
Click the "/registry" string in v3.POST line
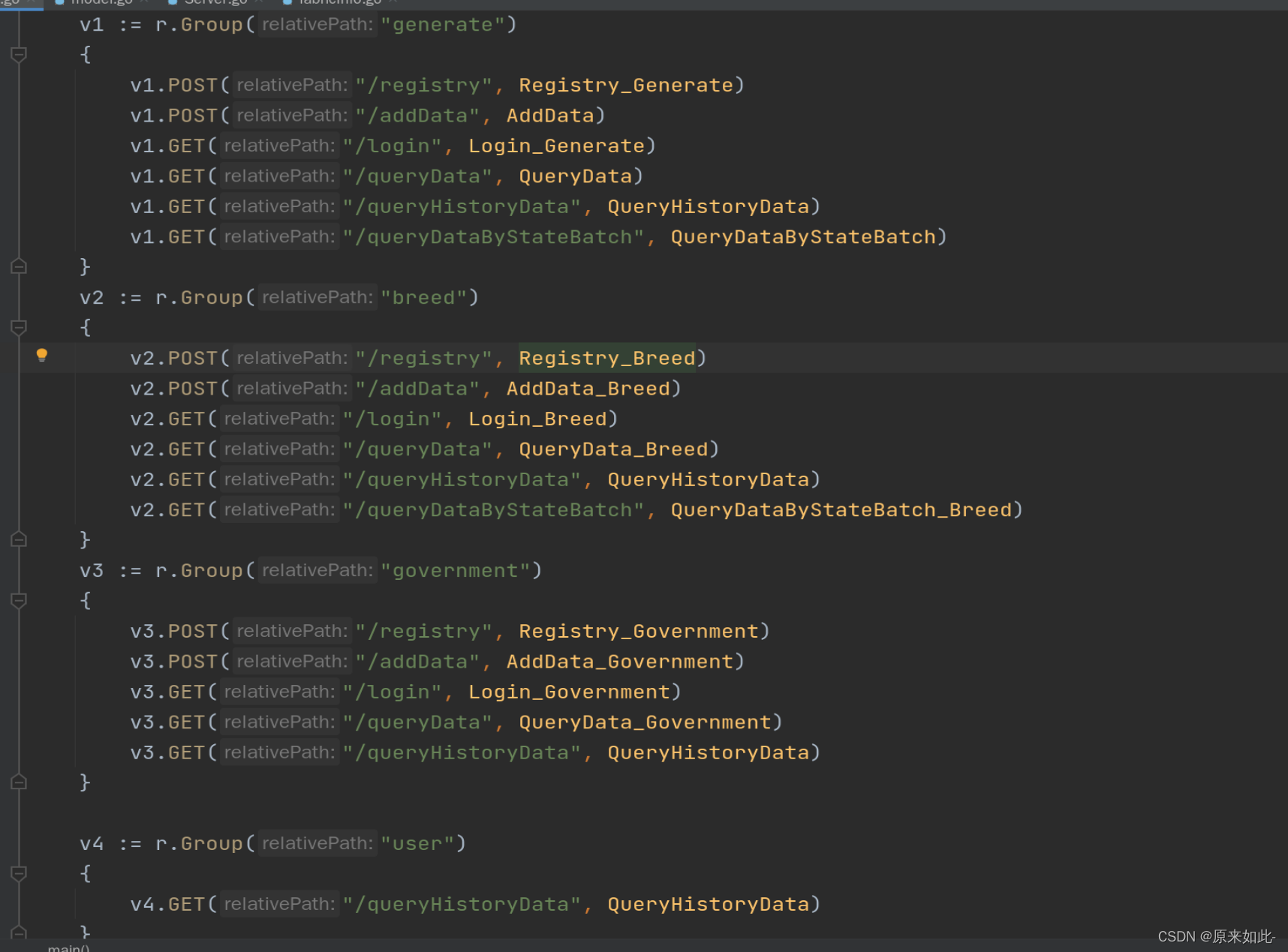(423, 631)
